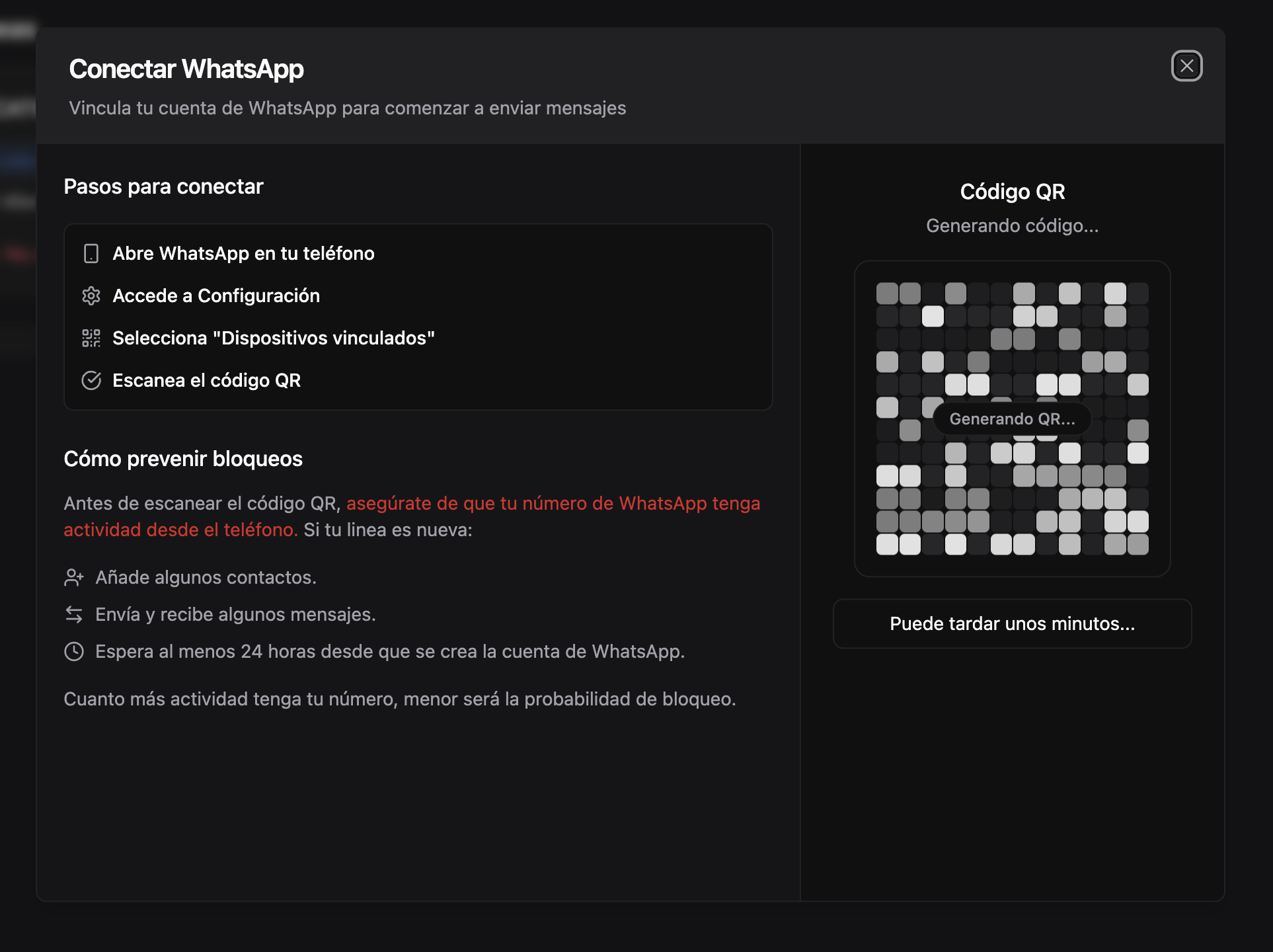Click the Cómo prevenir bloqueos heading
The width and height of the screenshot is (1273, 952).
(x=183, y=459)
